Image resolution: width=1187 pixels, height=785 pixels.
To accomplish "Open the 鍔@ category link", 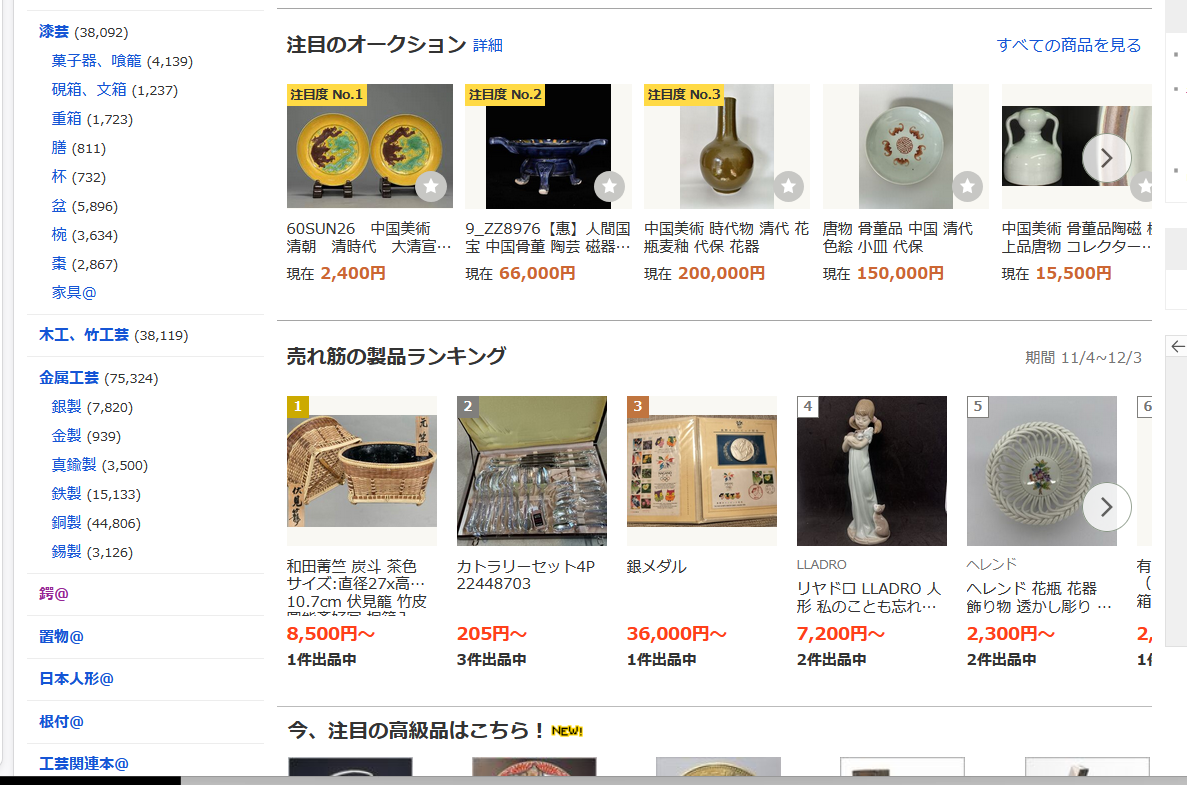I will 54,593.
